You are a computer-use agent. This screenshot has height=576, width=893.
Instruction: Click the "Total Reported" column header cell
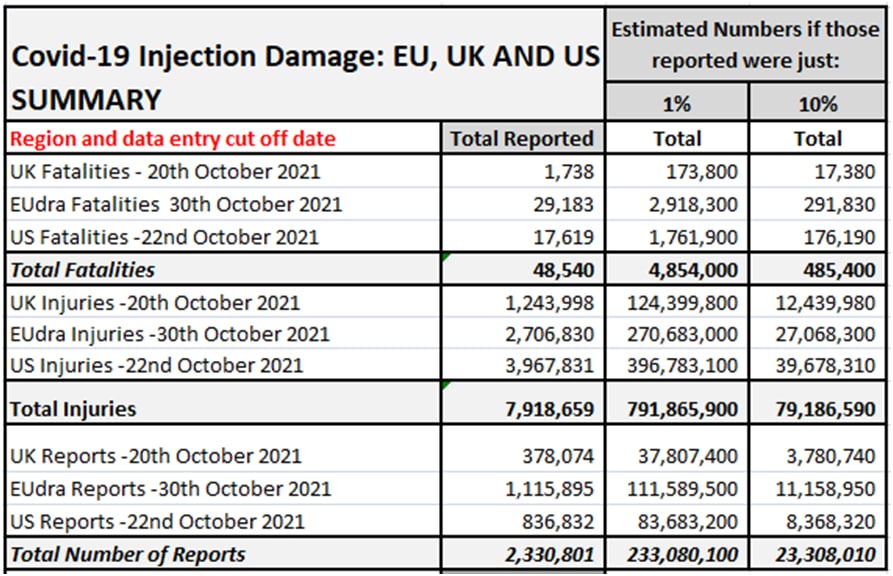522,138
